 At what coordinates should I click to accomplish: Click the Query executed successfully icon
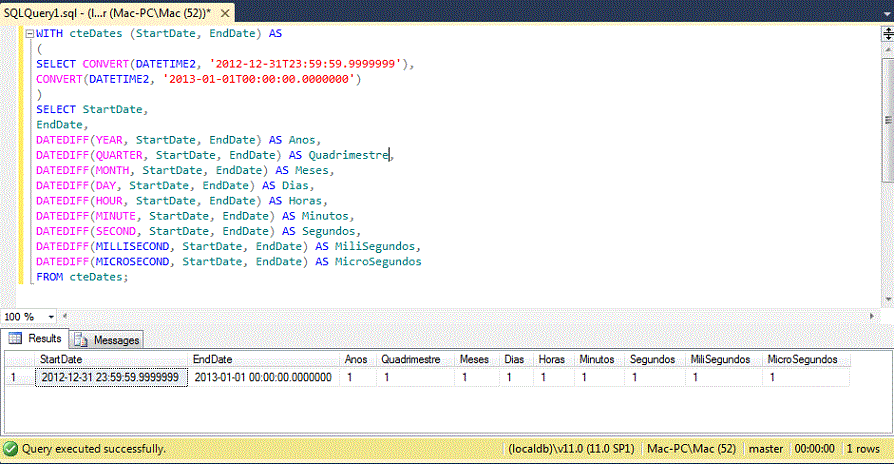click(x=10, y=449)
